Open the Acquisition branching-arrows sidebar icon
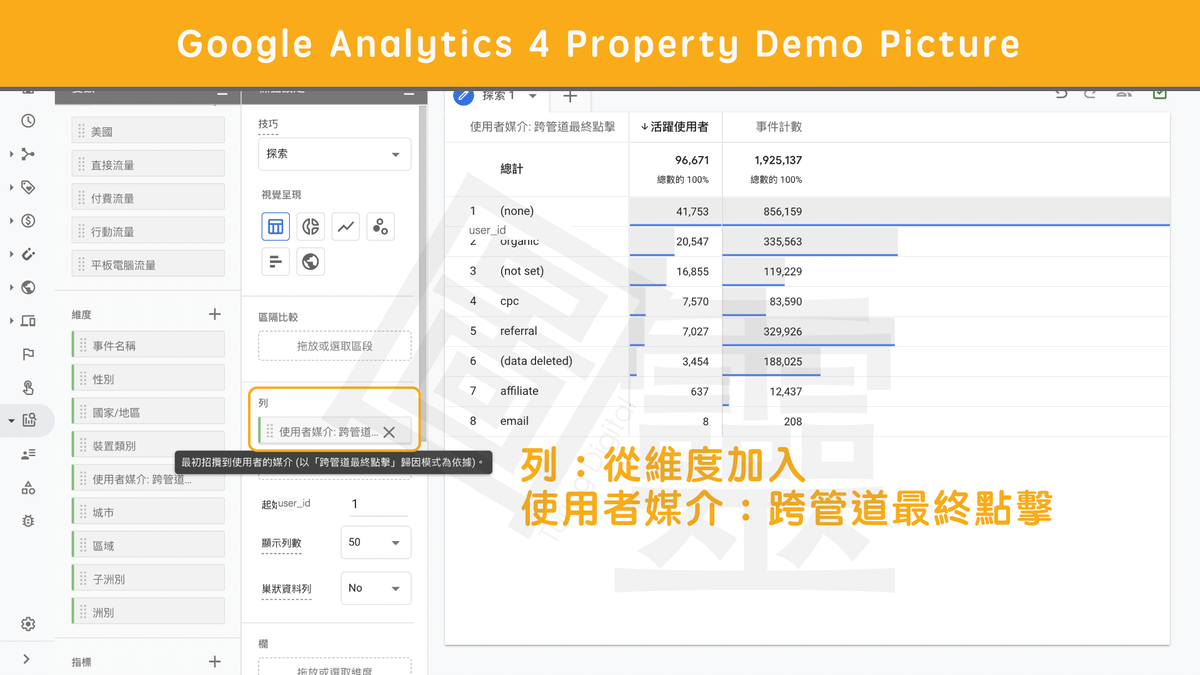The image size is (1200, 675). point(28,154)
